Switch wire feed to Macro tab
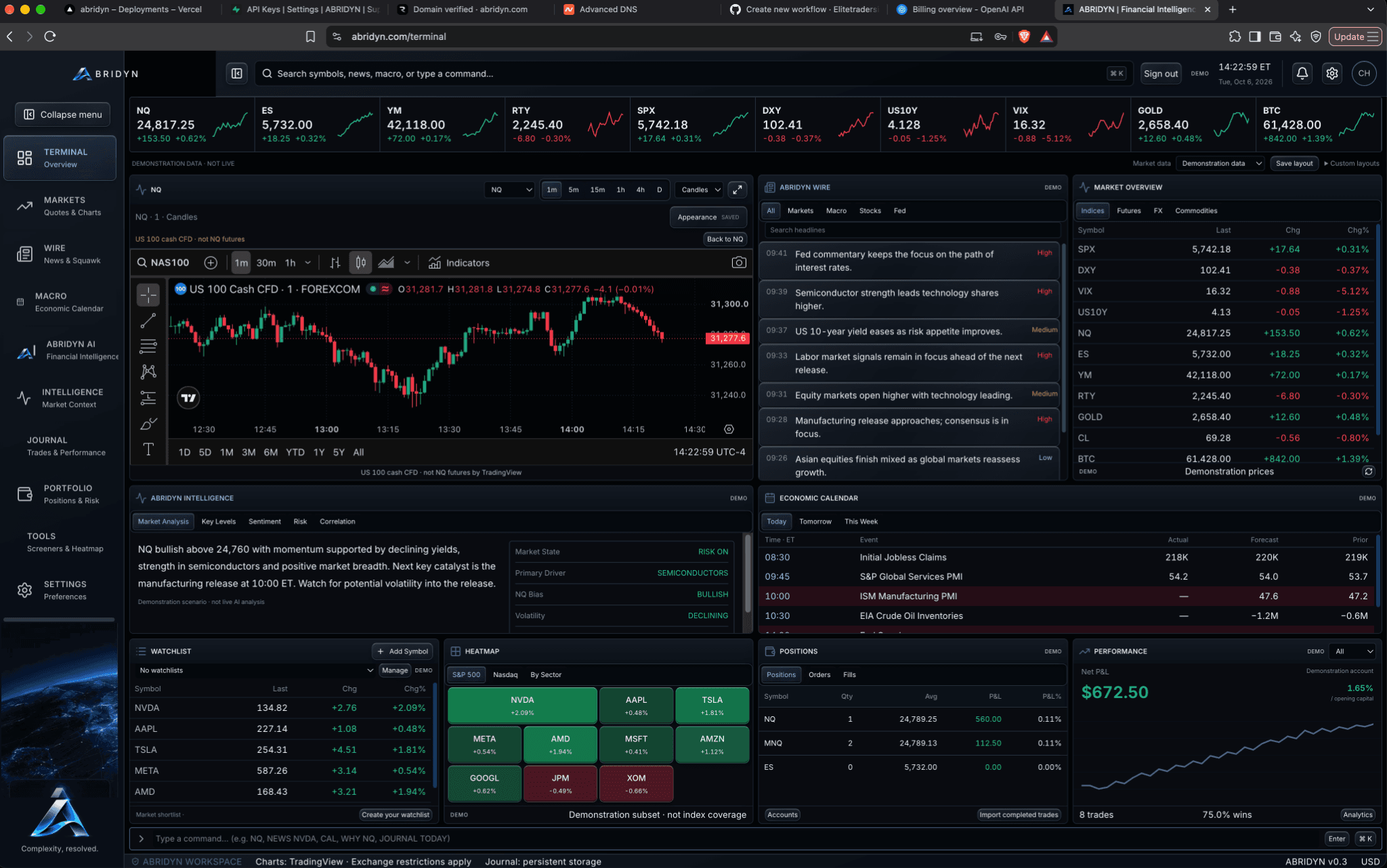The height and width of the screenshot is (868, 1387). coord(836,211)
